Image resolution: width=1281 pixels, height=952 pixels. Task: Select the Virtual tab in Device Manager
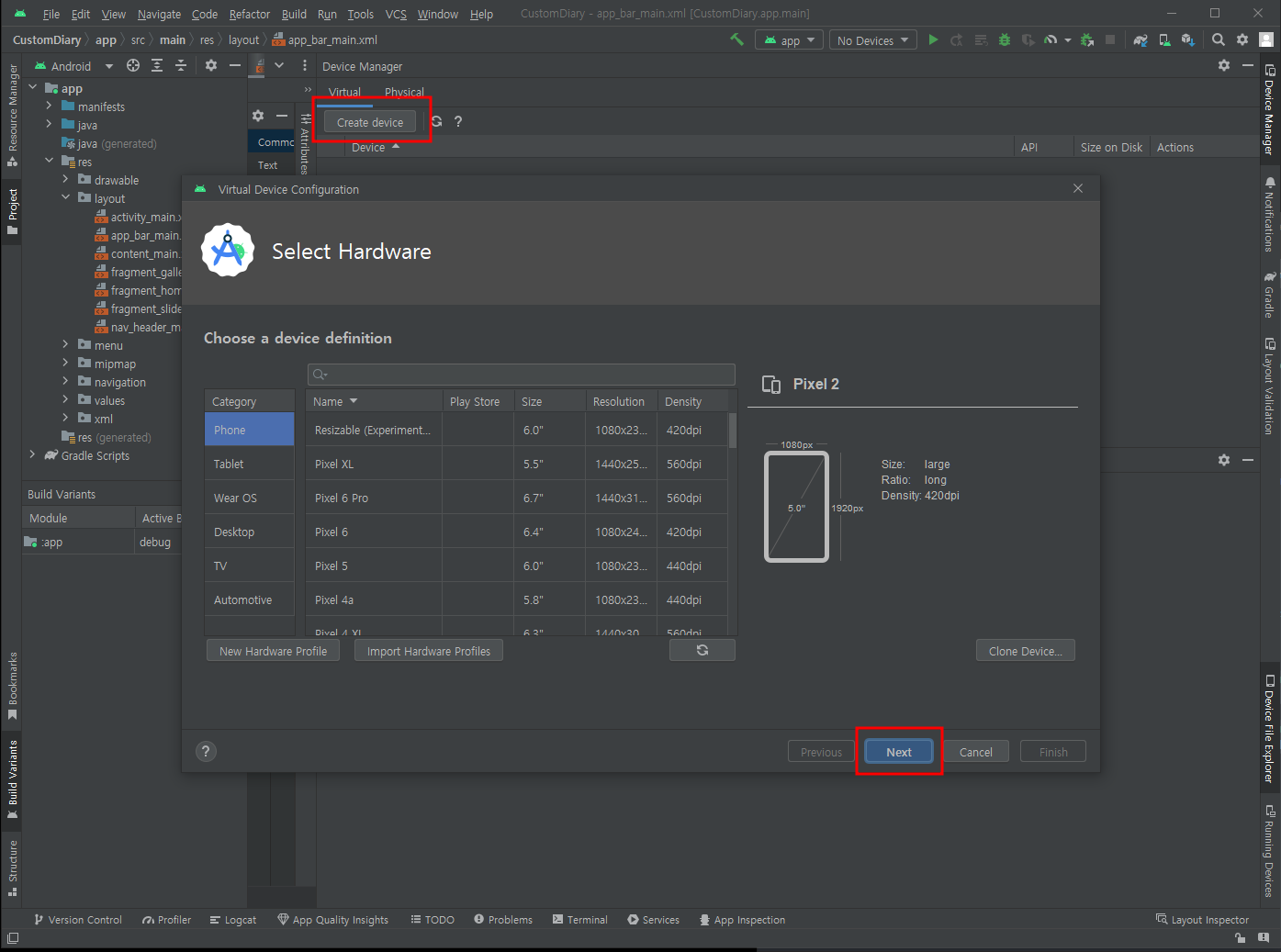click(344, 92)
